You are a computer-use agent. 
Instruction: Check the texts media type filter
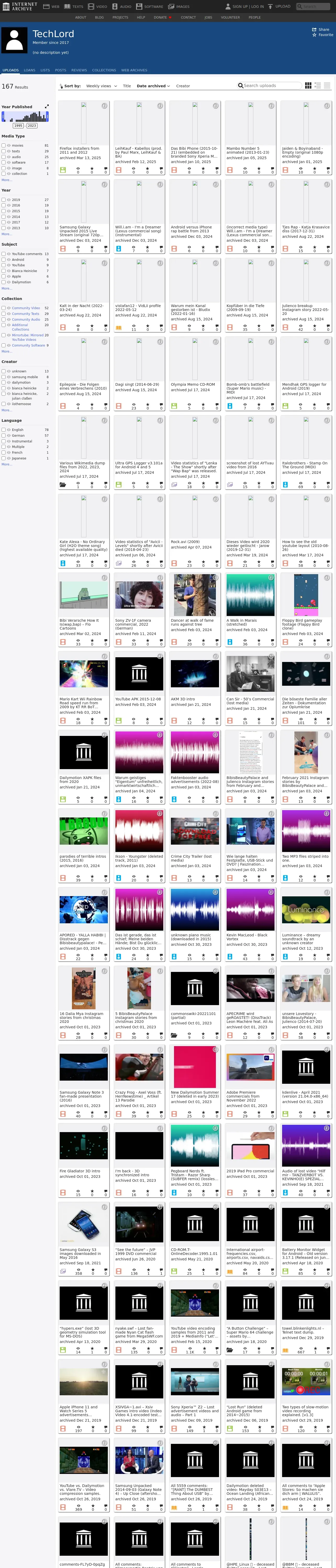pyautogui.click(x=3, y=151)
